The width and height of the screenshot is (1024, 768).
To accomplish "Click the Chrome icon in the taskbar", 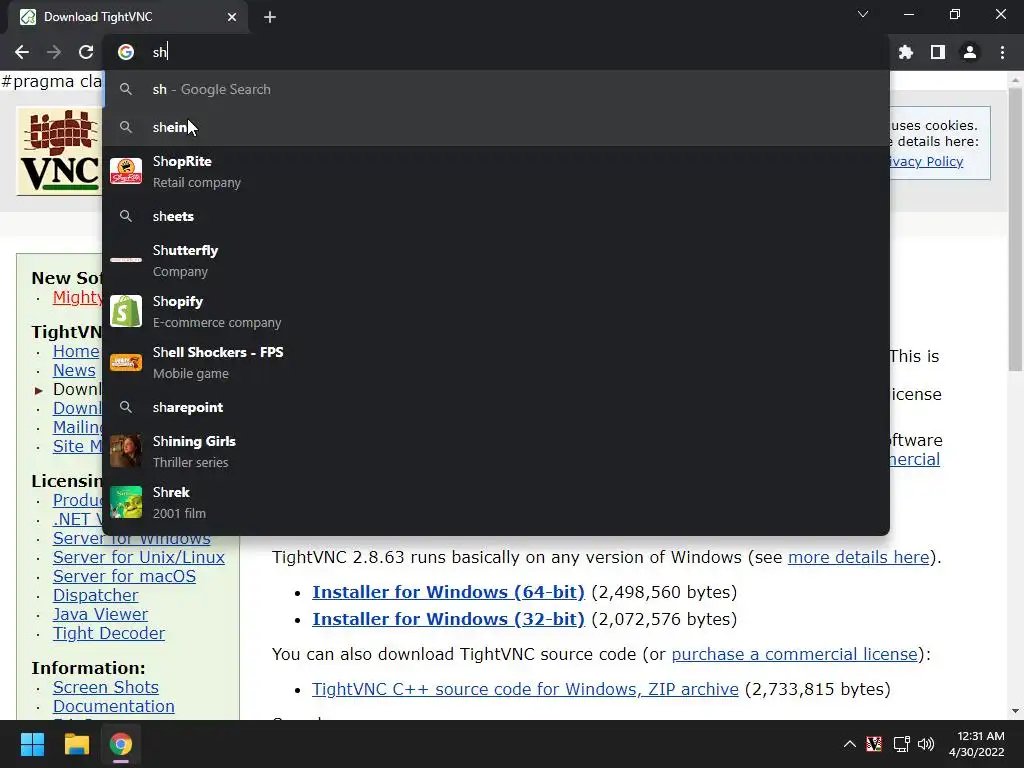I will [x=121, y=744].
